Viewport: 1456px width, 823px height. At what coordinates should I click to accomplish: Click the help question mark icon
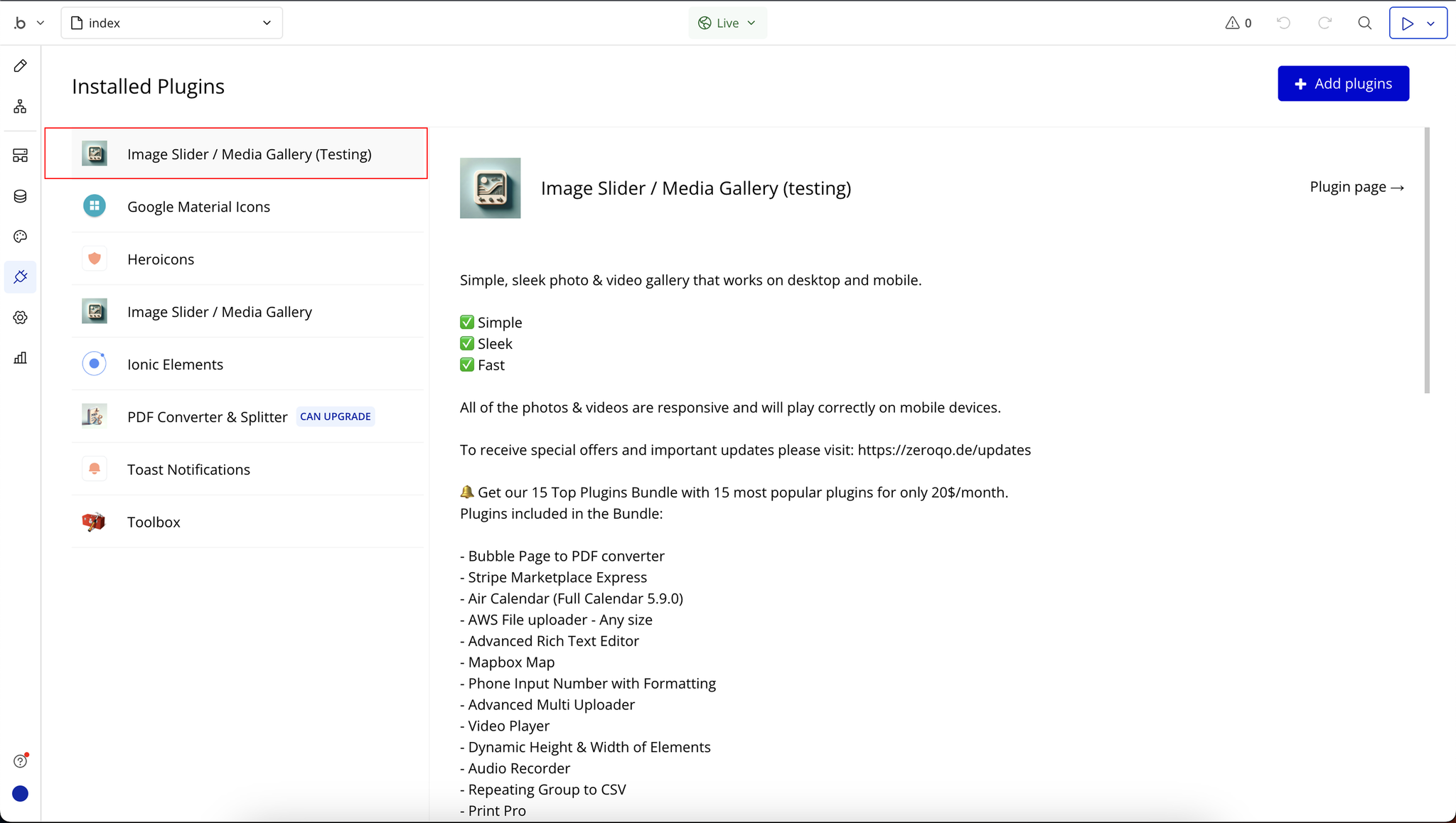pos(21,761)
